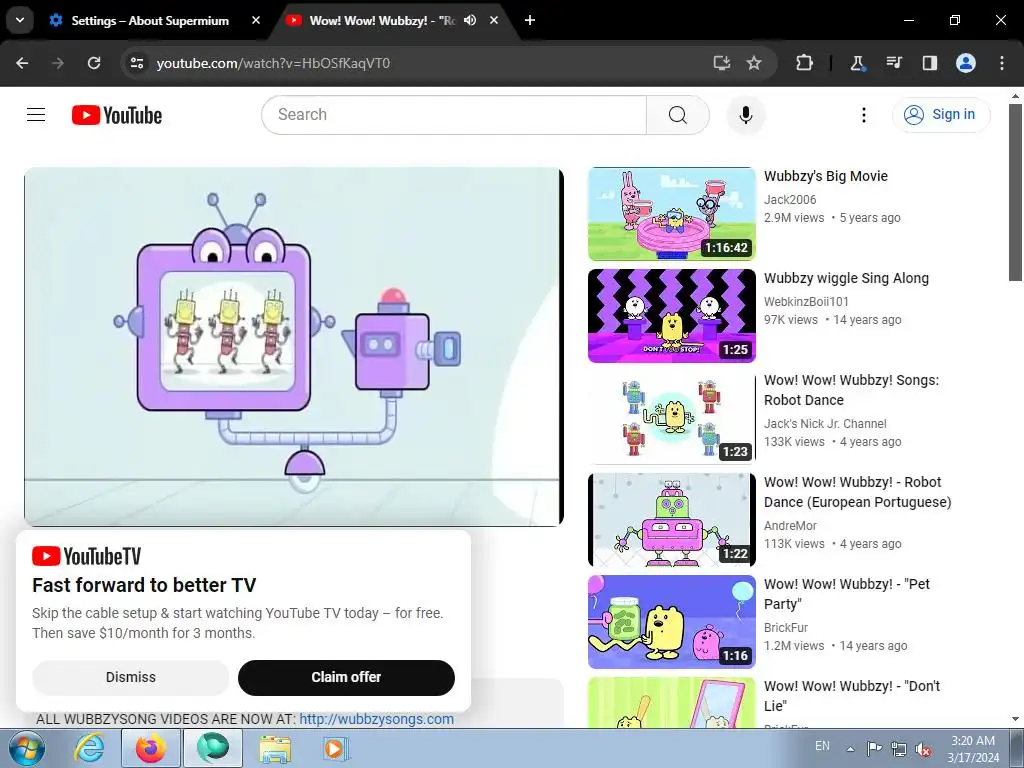Click channel name Jack's Nick Jr. Channel
This screenshot has height=768, width=1024.
point(825,424)
